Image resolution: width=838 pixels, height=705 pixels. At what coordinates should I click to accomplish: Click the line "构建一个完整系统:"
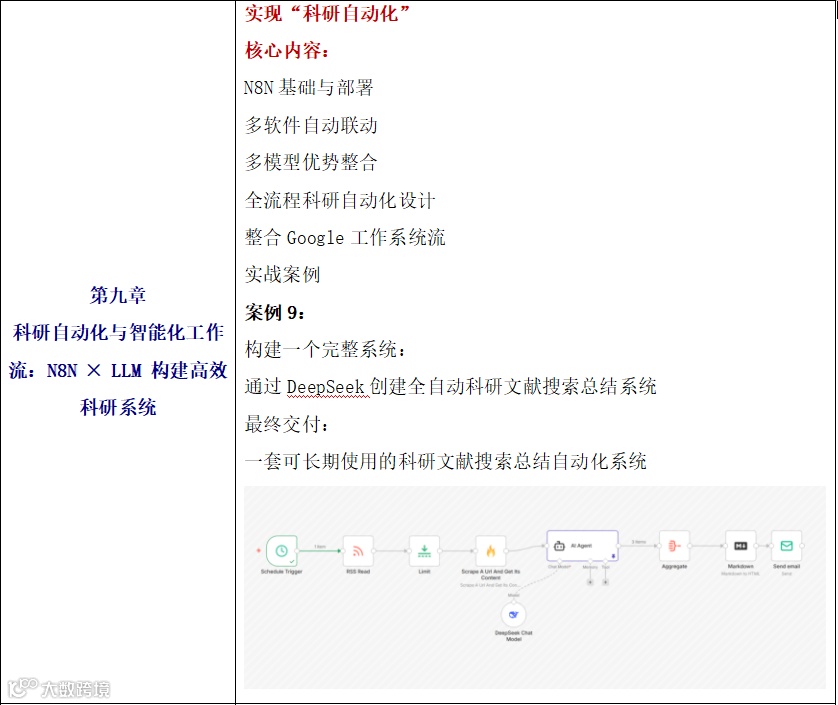tap(325, 349)
